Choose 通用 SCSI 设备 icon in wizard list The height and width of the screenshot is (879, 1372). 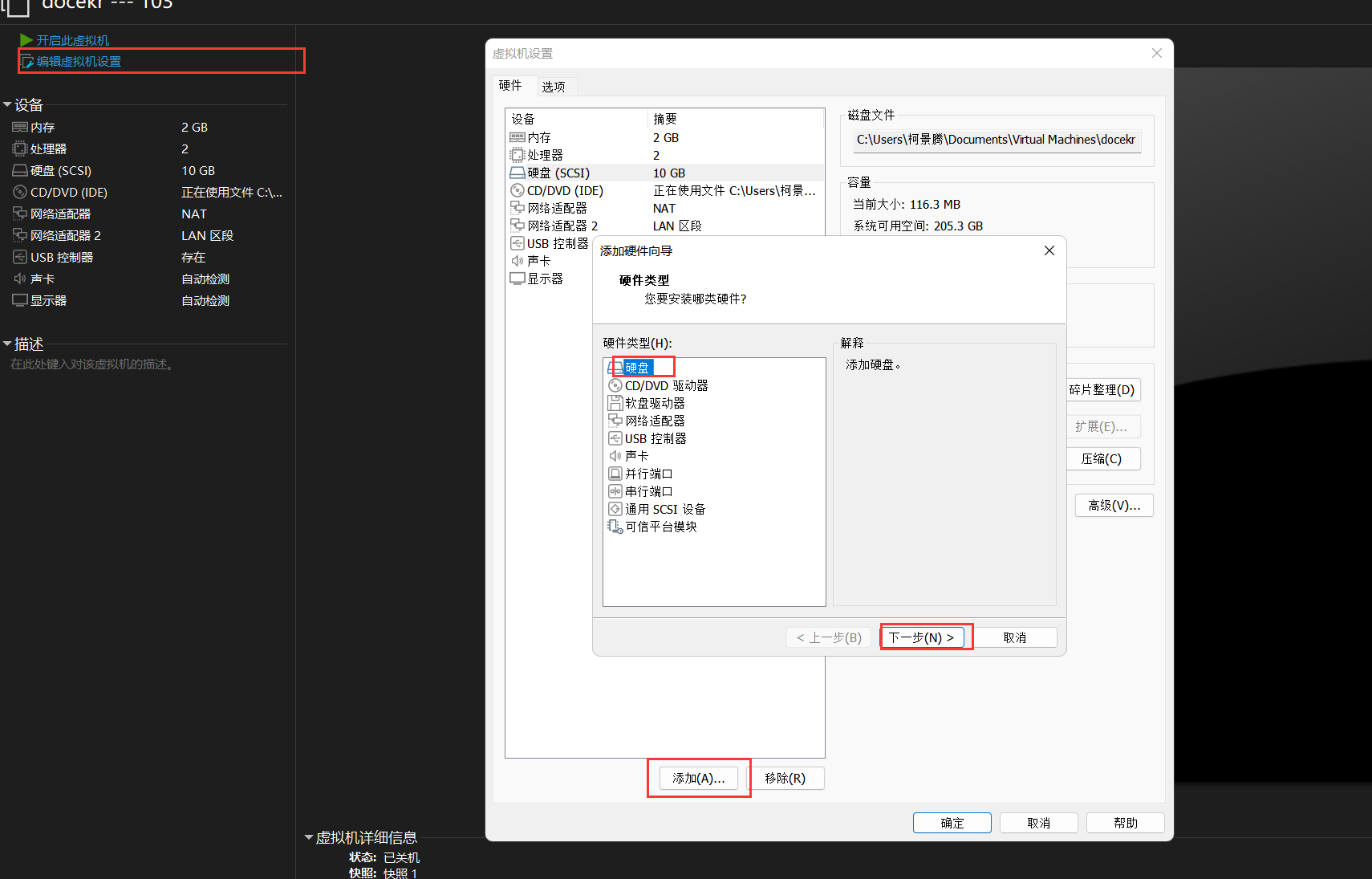(x=615, y=509)
